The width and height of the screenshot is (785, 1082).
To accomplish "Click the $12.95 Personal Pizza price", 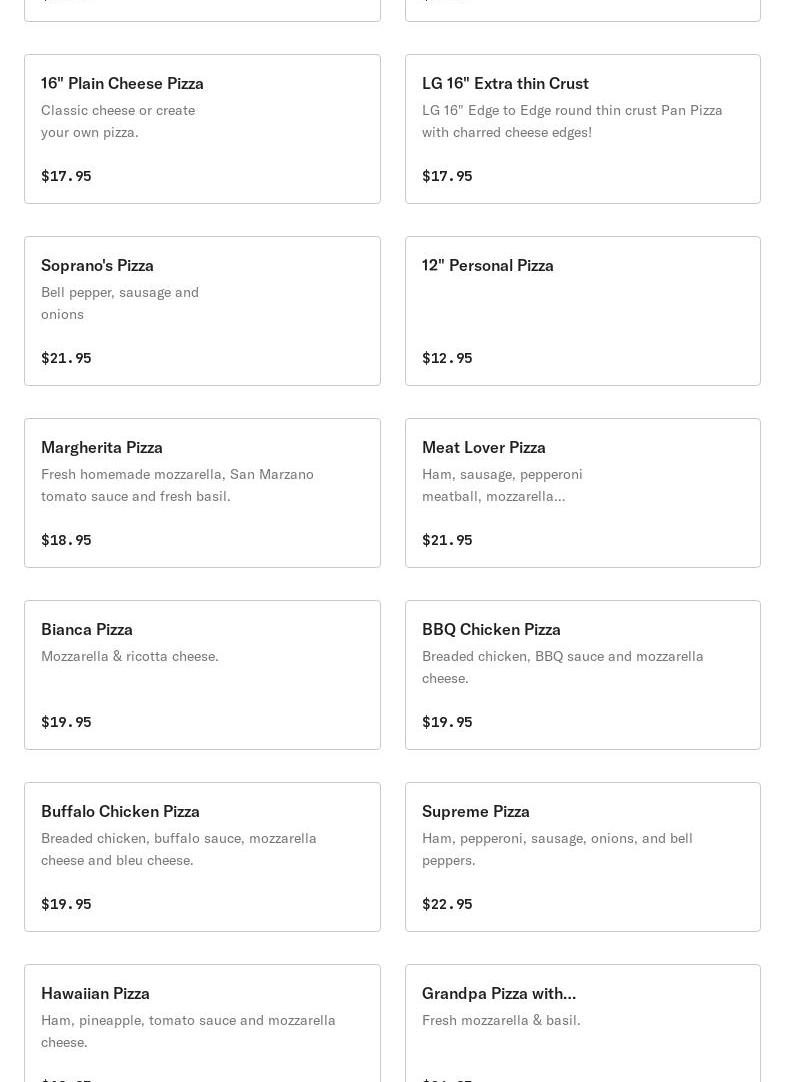I will (x=447, y=358).
